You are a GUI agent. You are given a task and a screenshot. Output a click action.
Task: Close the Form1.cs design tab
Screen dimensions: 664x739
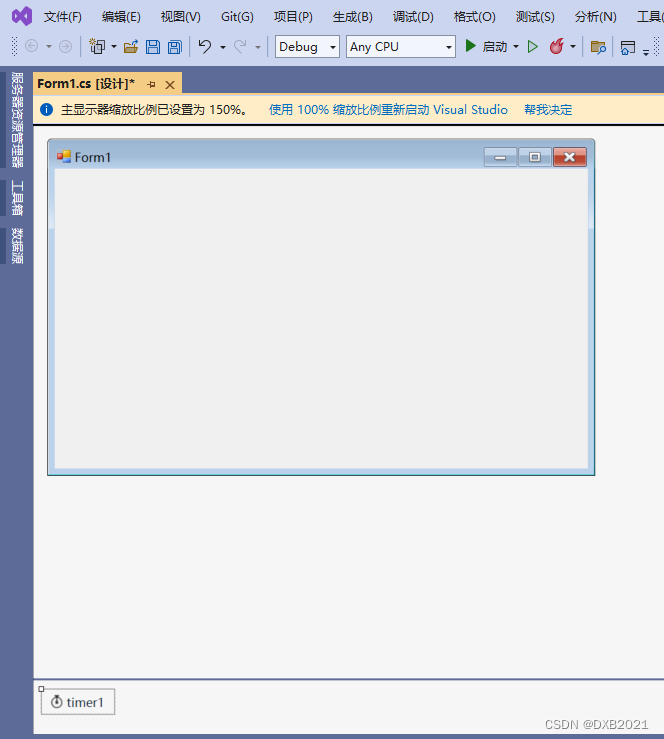pos(170,85)
